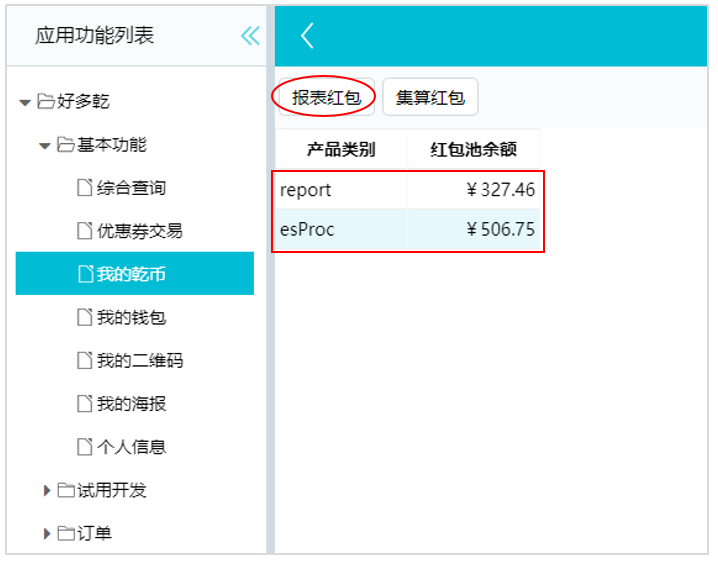
Task: Open 我的二维码 in the function tree
Action: tap(140, 360)
